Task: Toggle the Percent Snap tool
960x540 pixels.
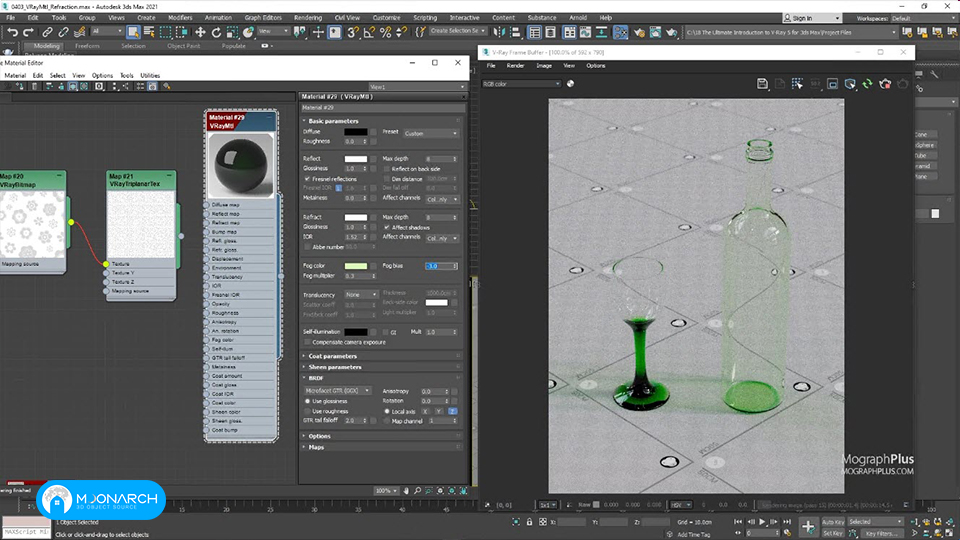Action: click(386, 32)
